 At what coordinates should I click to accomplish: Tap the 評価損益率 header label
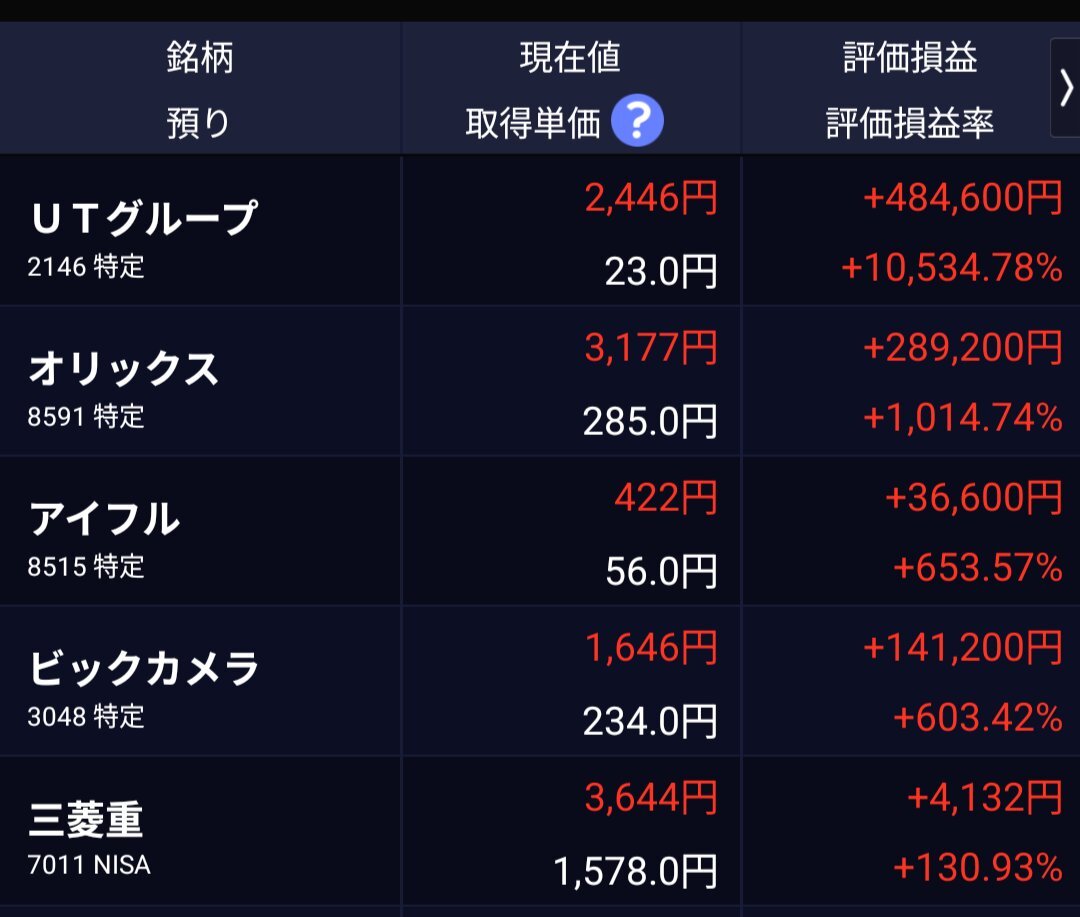[910, 123]
